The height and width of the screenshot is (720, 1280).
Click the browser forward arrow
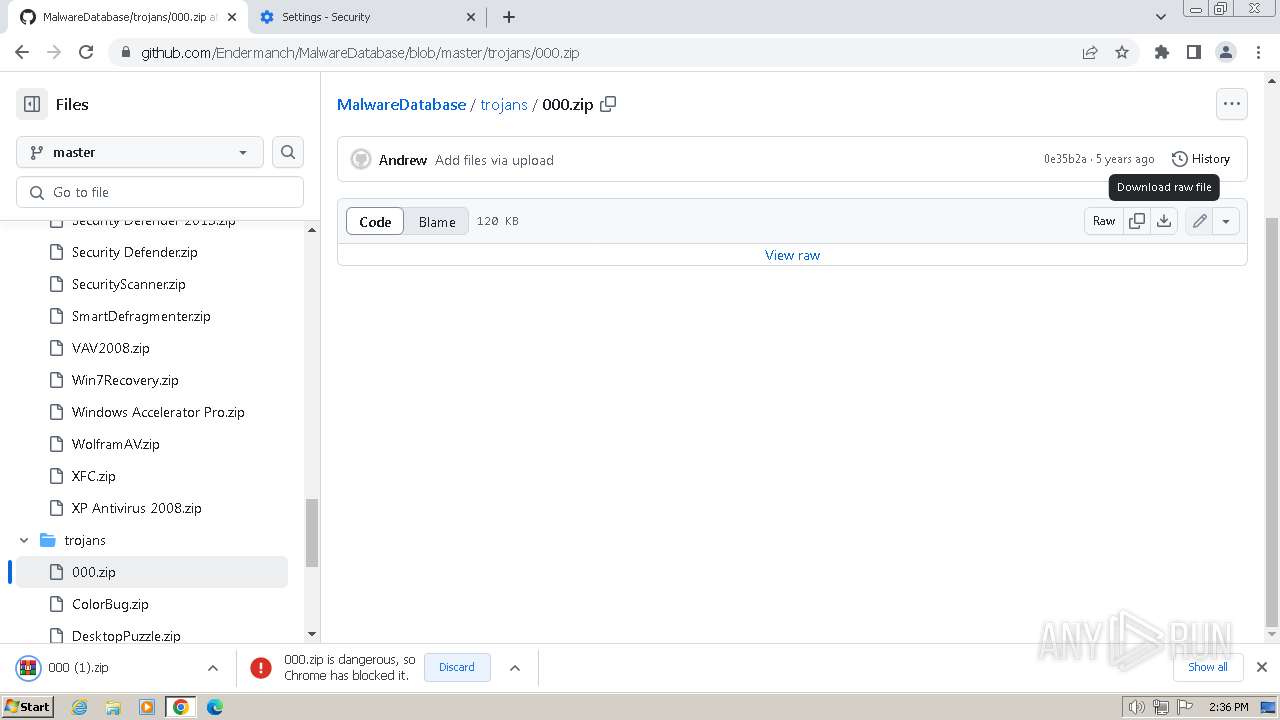54,52
